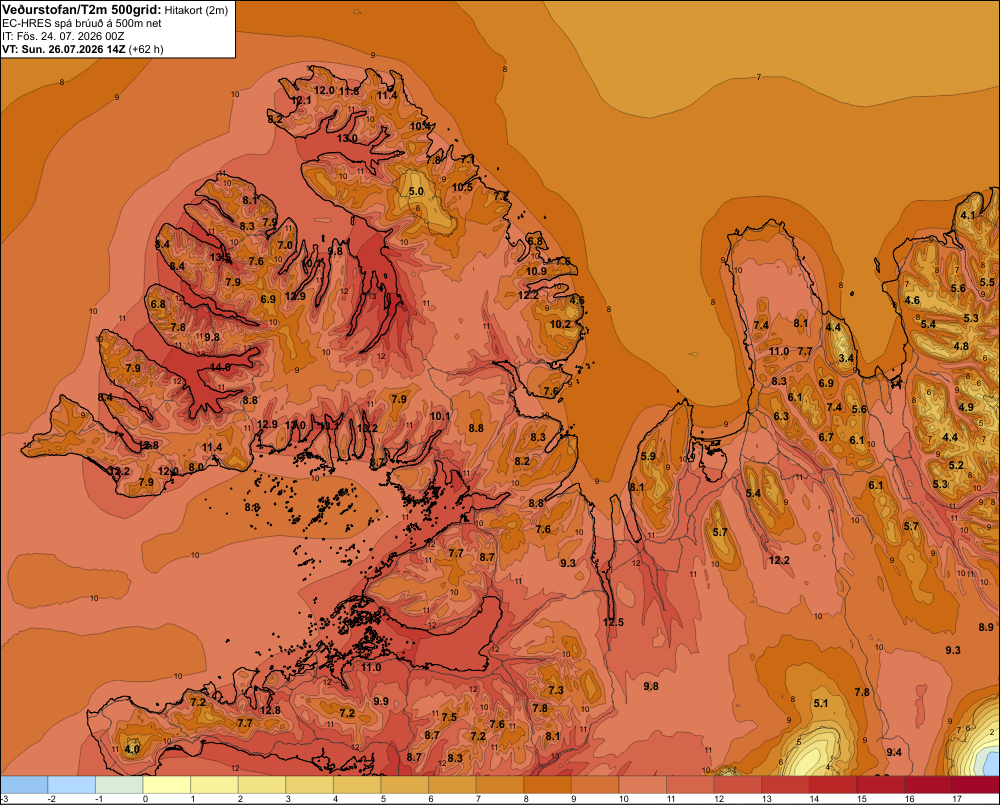Click the '5.0' temperature value
1000x805 pixels.
tap(416, 191)
